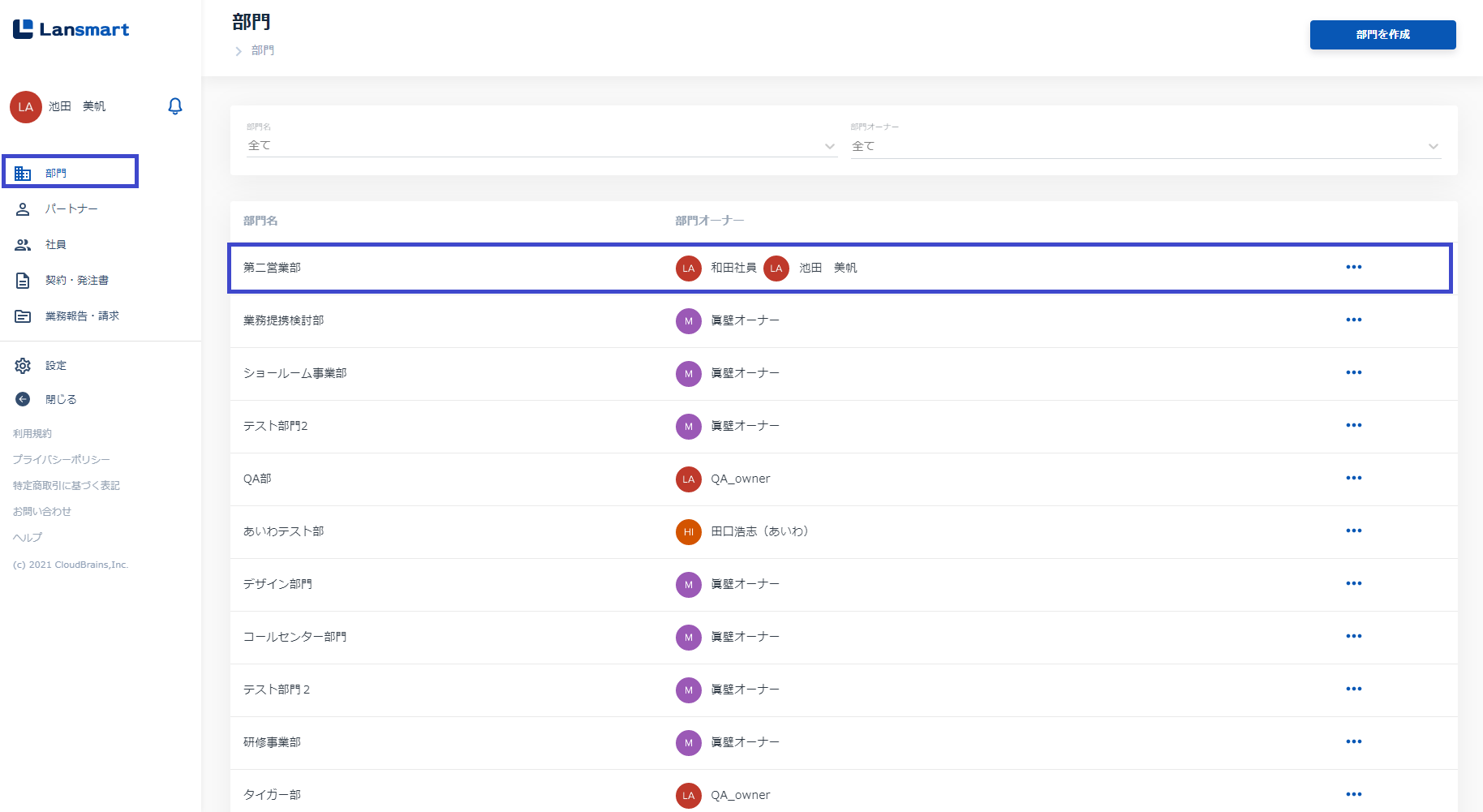The width and height of the screenshot is (1483, 812).
Task: Click the user avatar for 池田 美帆
Action: (x=26, y=107)
